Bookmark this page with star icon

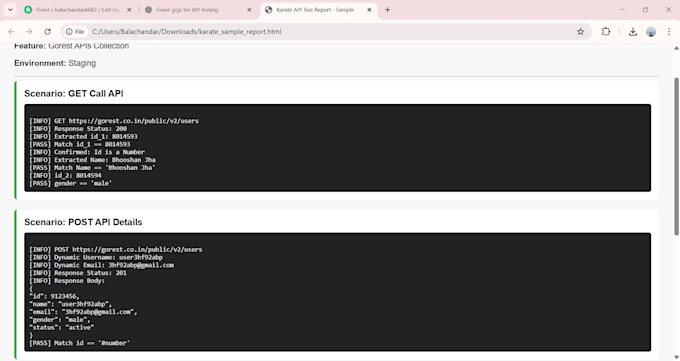pyautogui.click(x=580, y=32)
